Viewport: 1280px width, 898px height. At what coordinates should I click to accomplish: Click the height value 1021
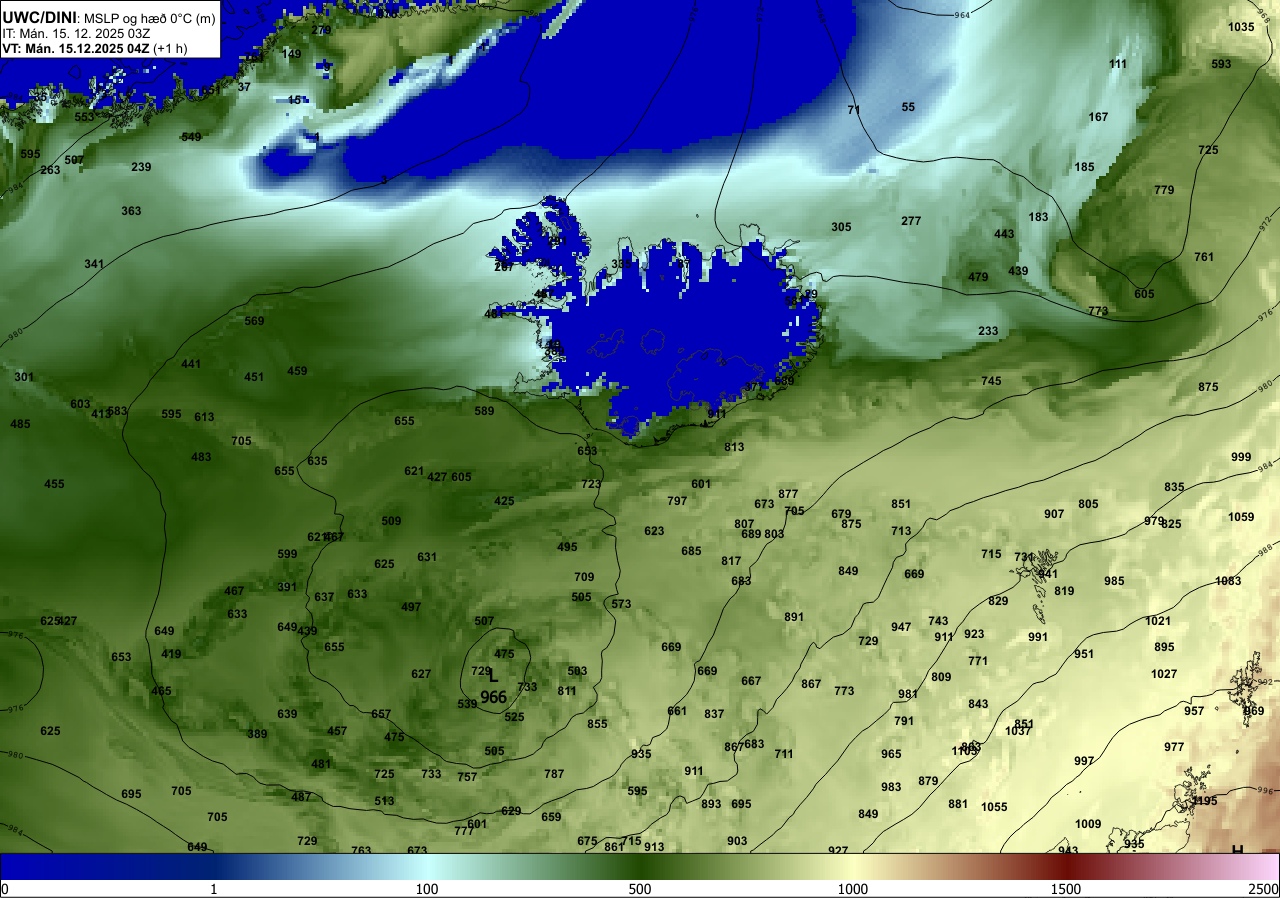tap(1158, 621)
